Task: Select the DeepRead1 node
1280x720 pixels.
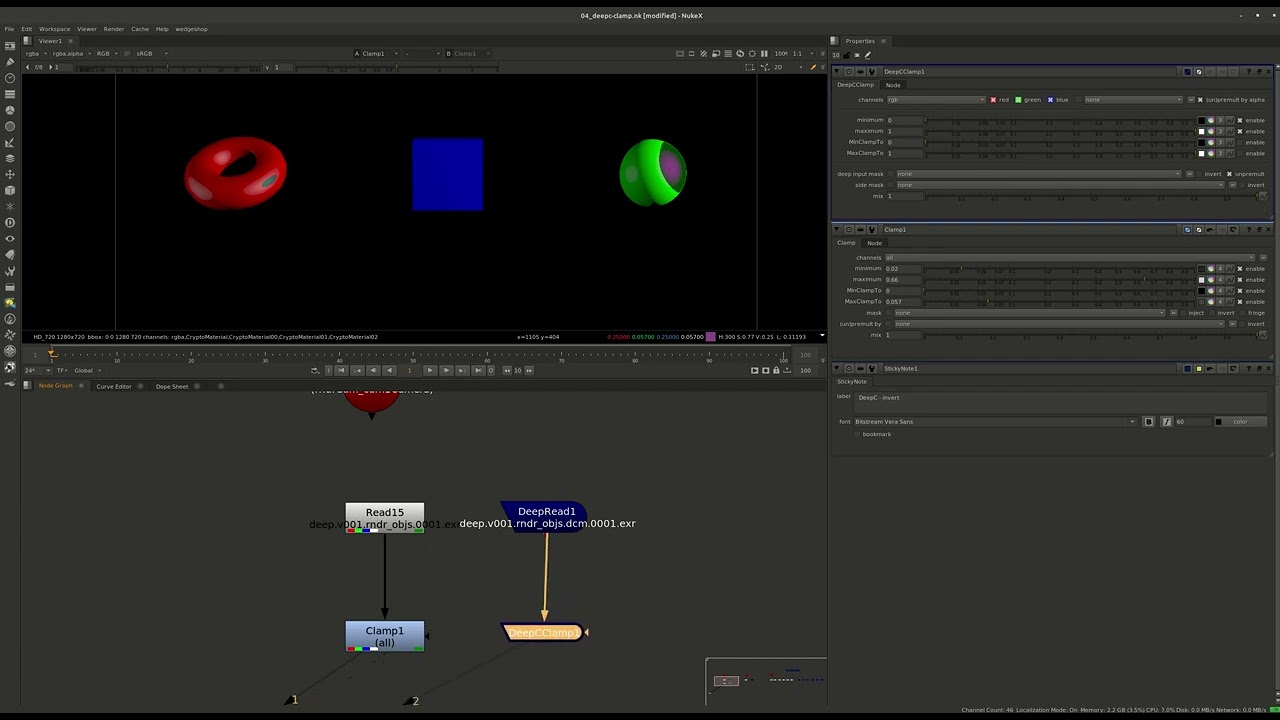Action: click(546, 517)
